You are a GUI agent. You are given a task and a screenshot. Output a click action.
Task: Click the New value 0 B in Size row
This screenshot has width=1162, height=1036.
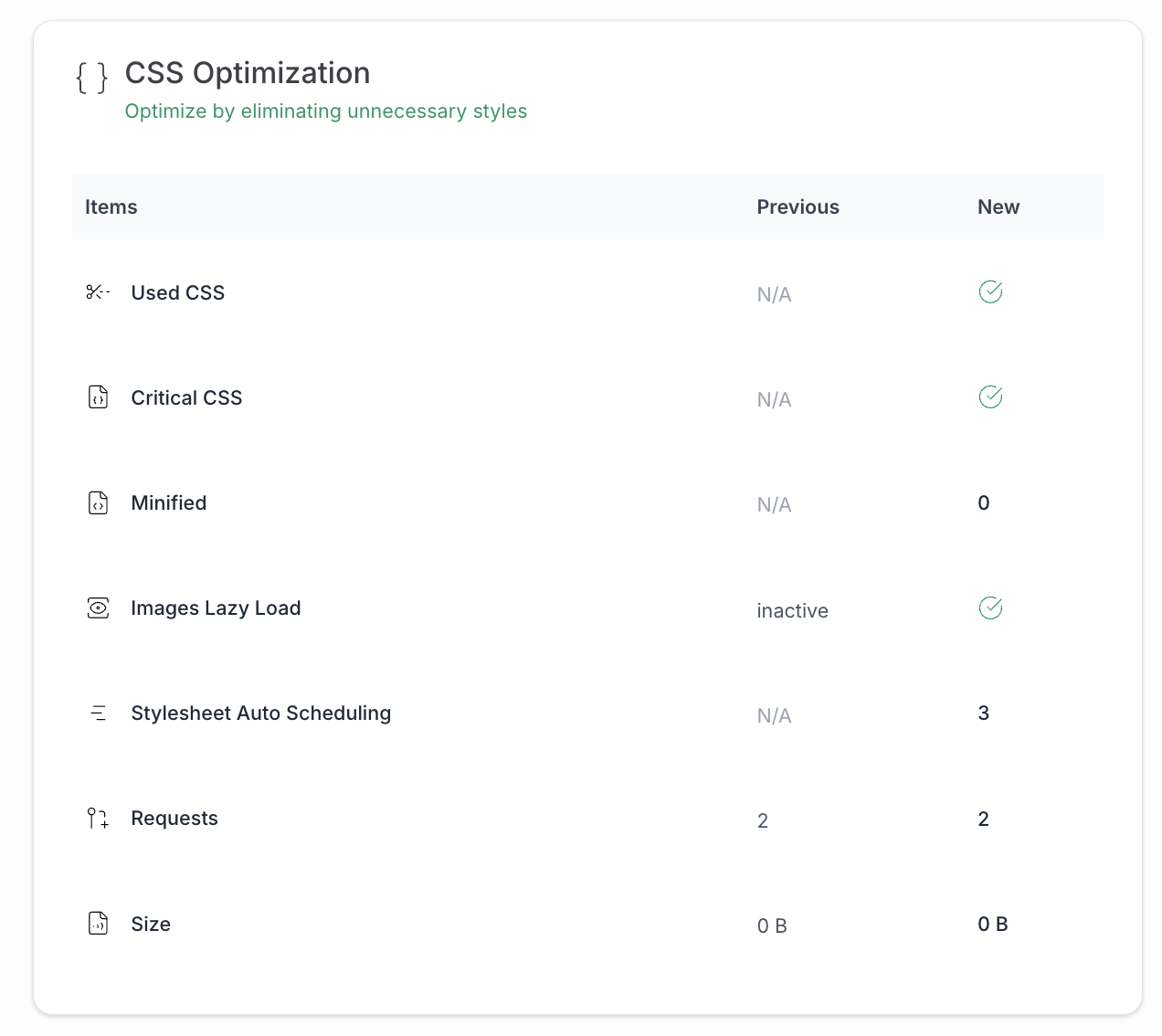click(x=993, y=924)
